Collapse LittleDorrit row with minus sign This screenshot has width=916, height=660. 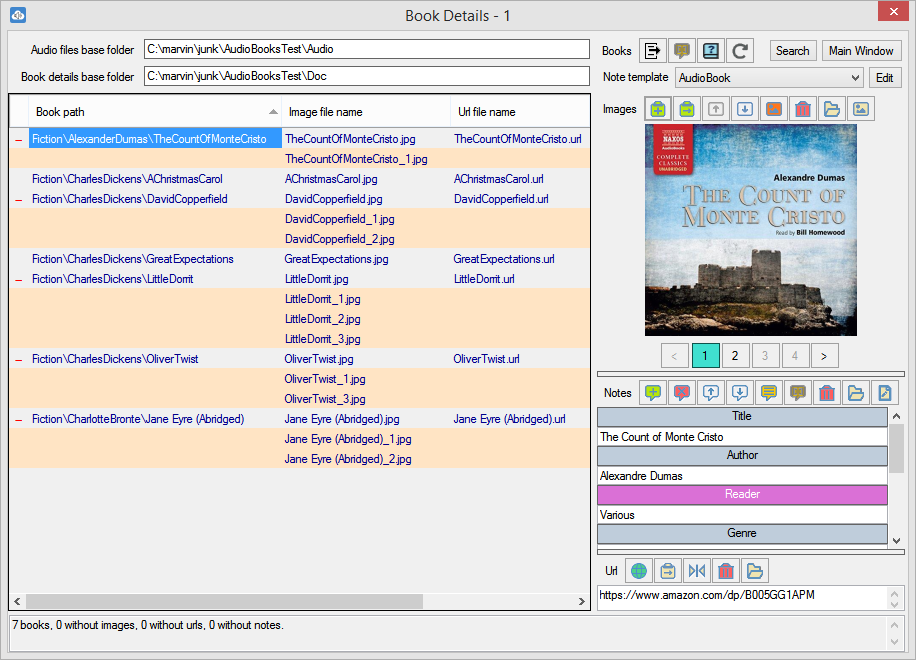coord(19,280)
